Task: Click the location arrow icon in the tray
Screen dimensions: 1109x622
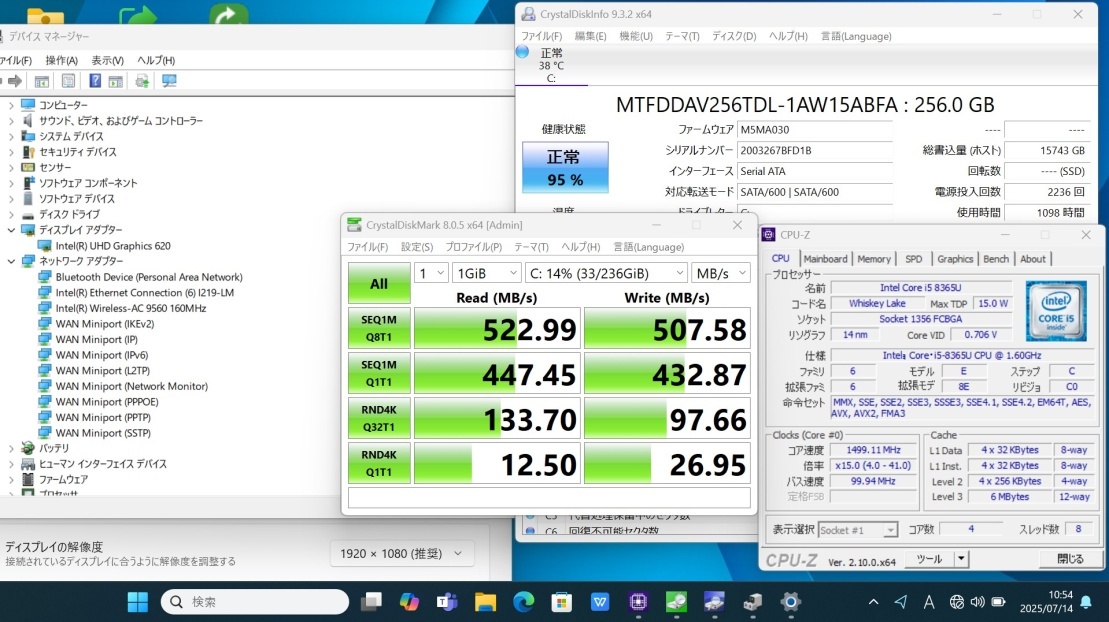Action: point(901,601)
